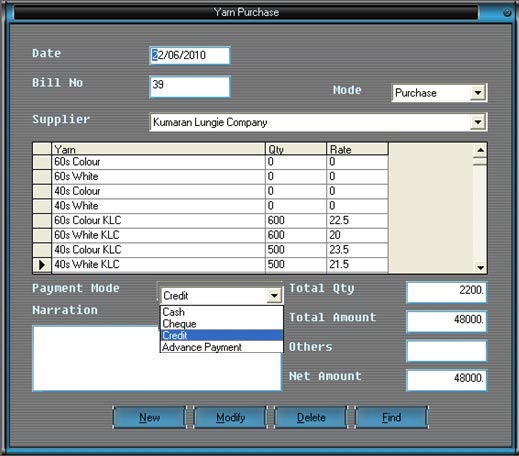Select the Qty cell for 60s Colour KLC

(296, 220)
